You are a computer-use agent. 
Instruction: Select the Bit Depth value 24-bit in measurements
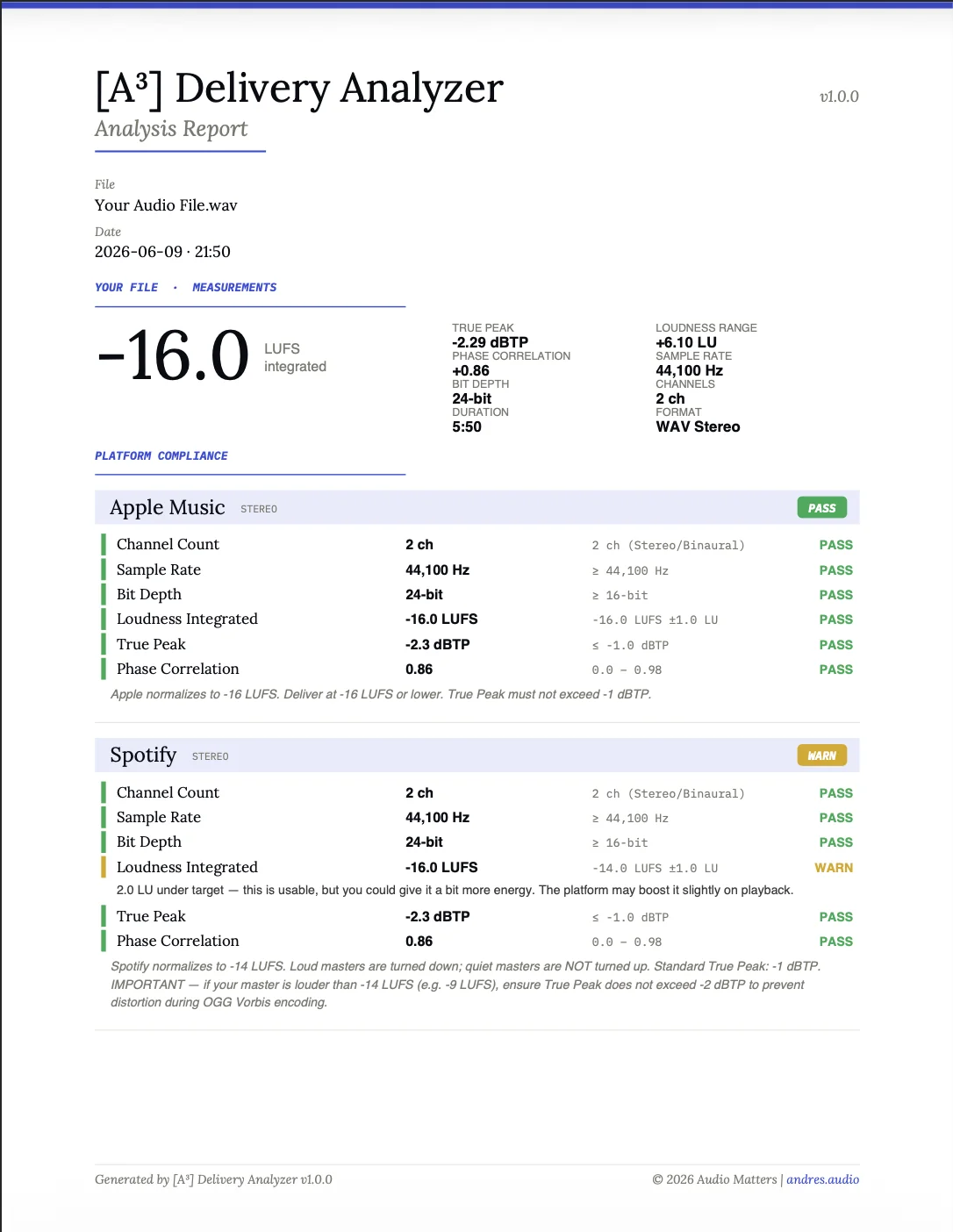(x=471, y=398)
